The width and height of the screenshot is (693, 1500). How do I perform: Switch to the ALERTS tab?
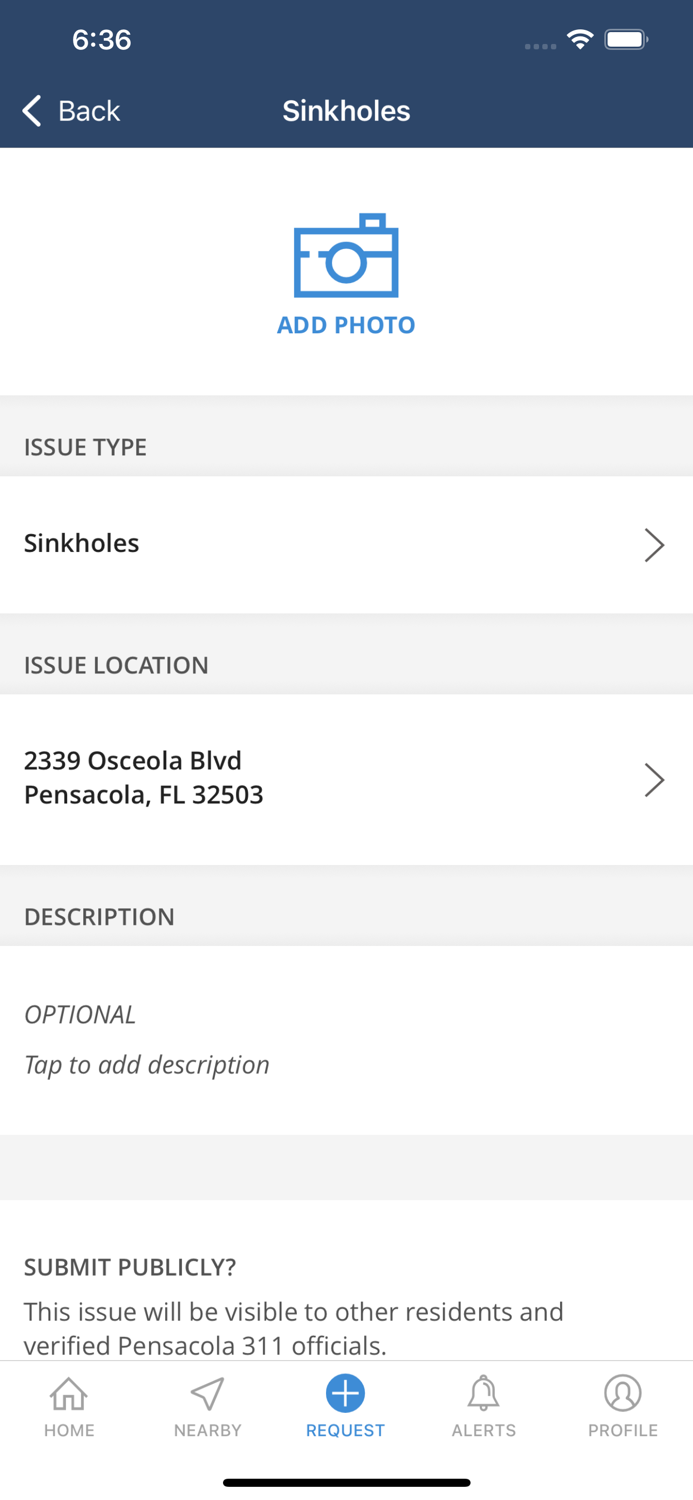pyautogui.click(x=483, y=1405)
